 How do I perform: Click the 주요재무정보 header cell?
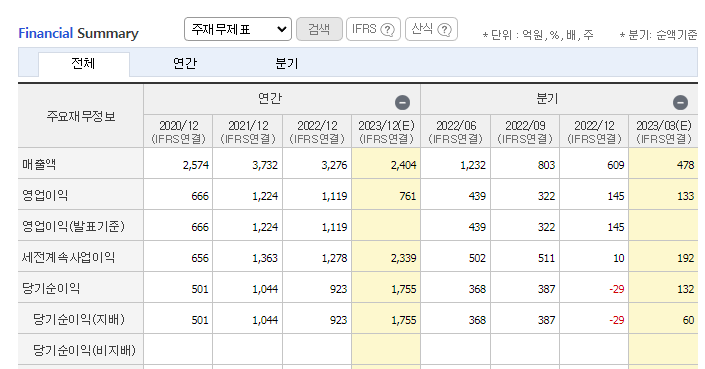coord(81,116)
